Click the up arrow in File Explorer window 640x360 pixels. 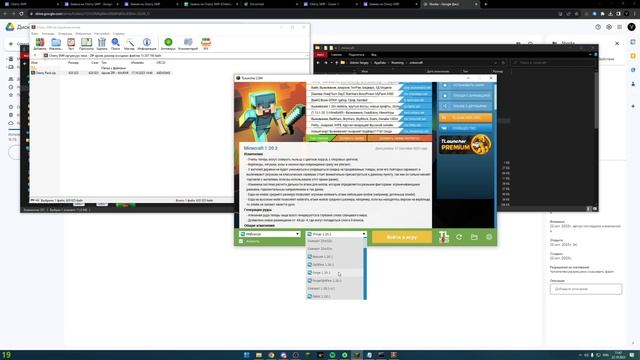pyautogui.click(x=336, y=63)
